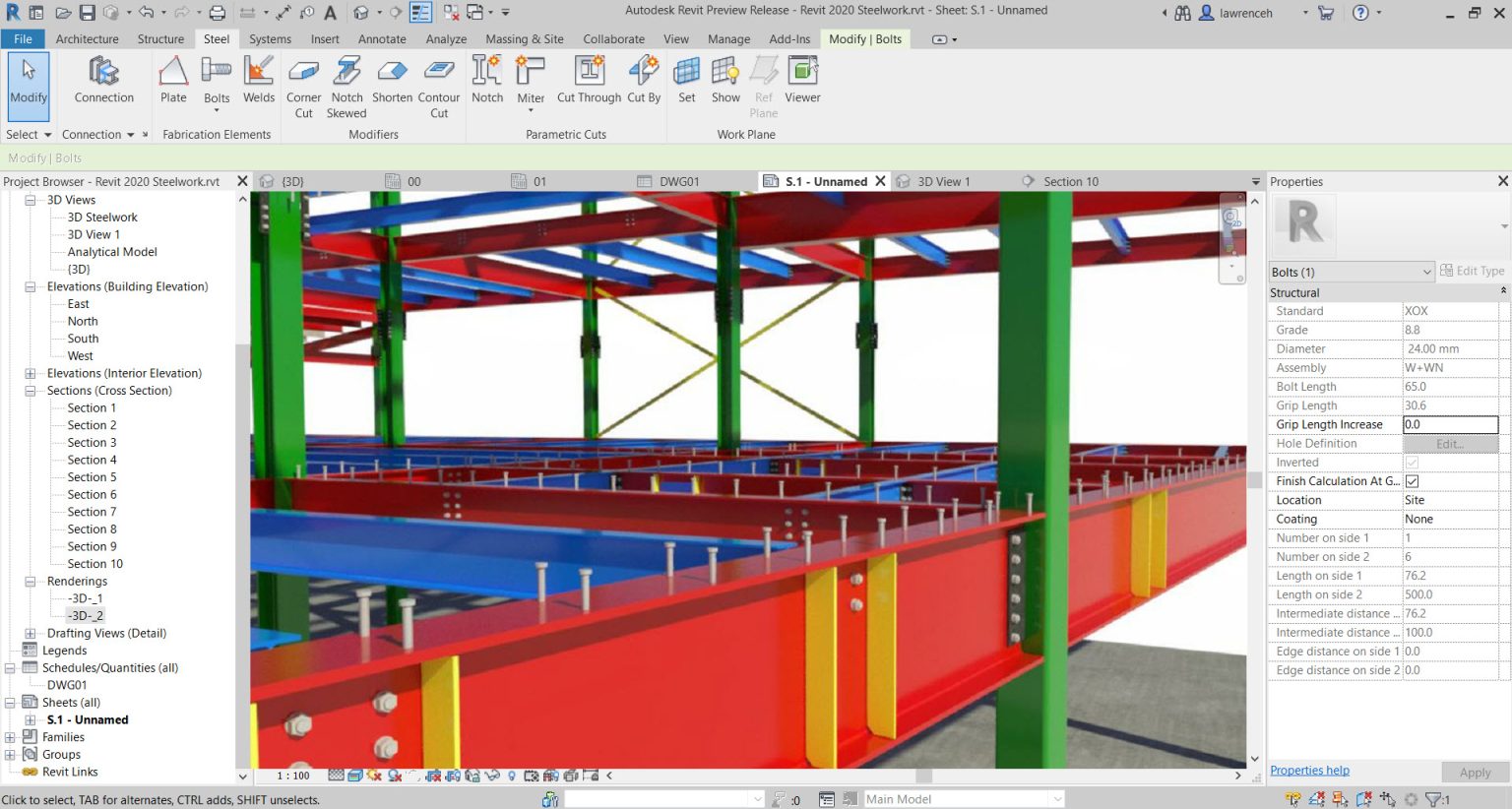
Task: Save the project from the quick access toolbar
Action: point(88,13)
